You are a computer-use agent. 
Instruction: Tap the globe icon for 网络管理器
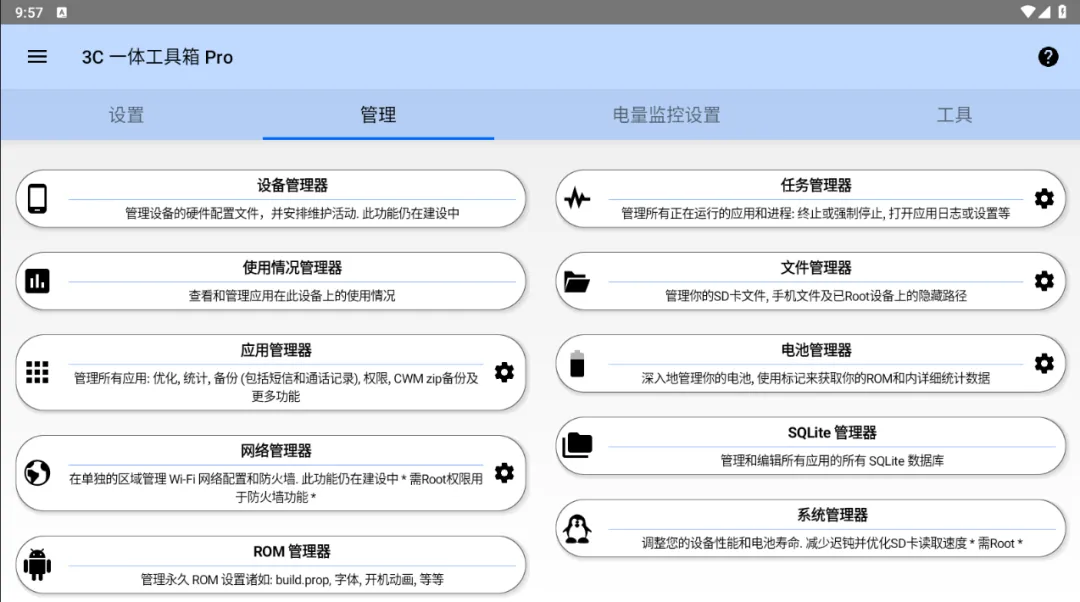coord(37,473)
